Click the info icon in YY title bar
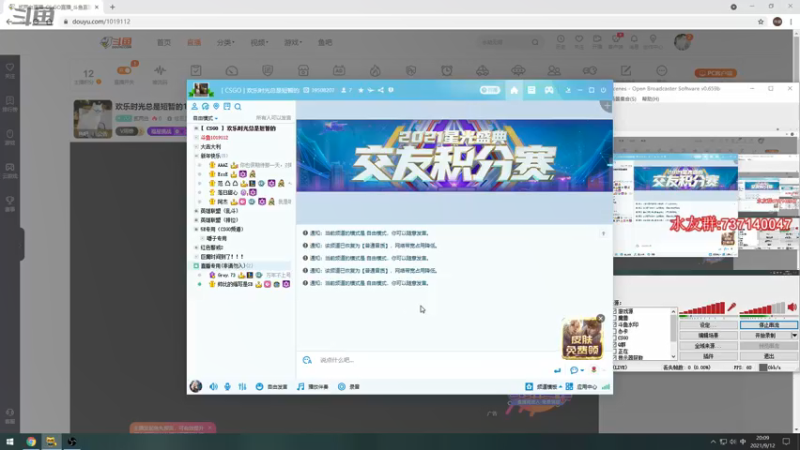 (391, 90)
